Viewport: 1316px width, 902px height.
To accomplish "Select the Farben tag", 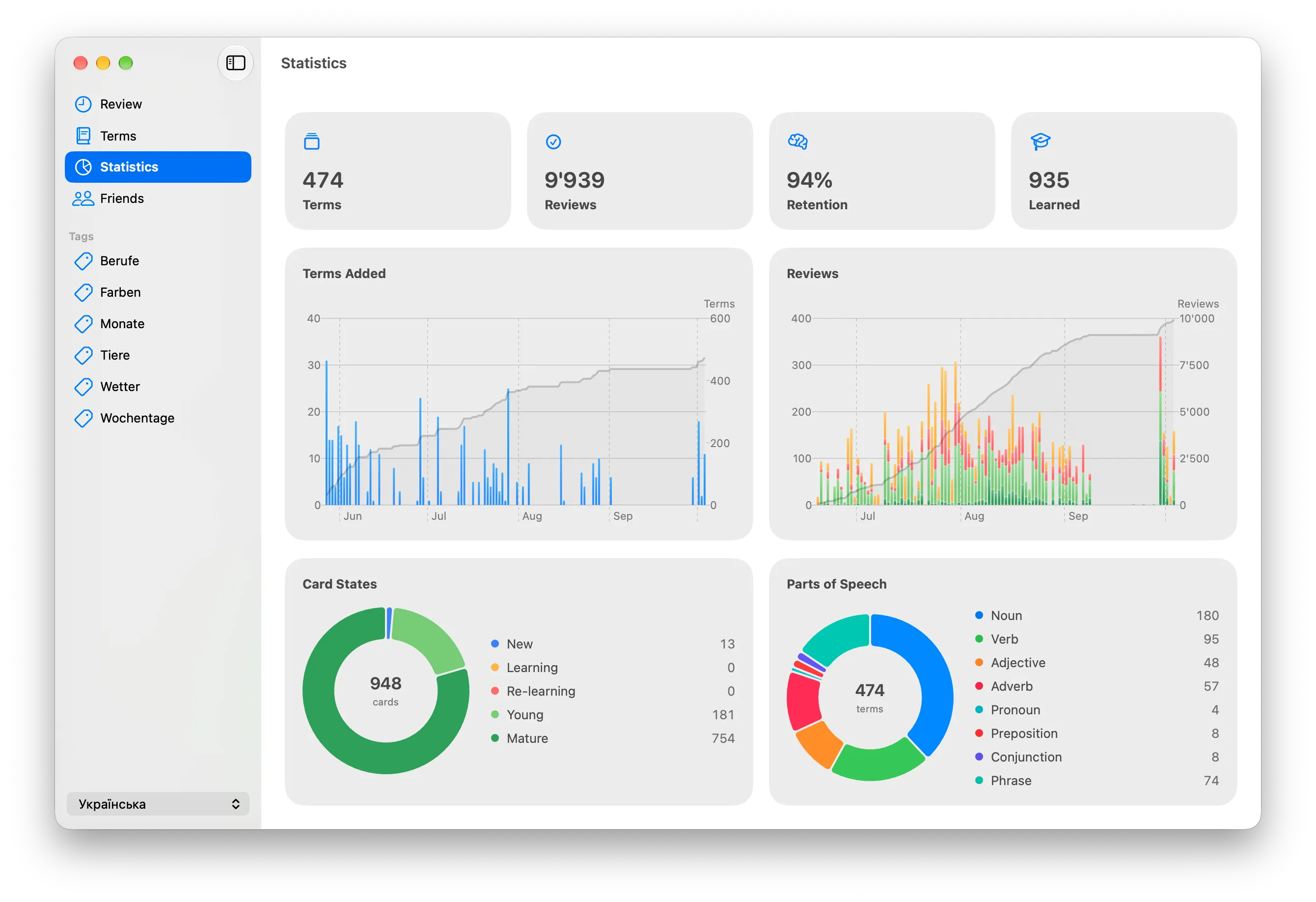I will 158,292.
